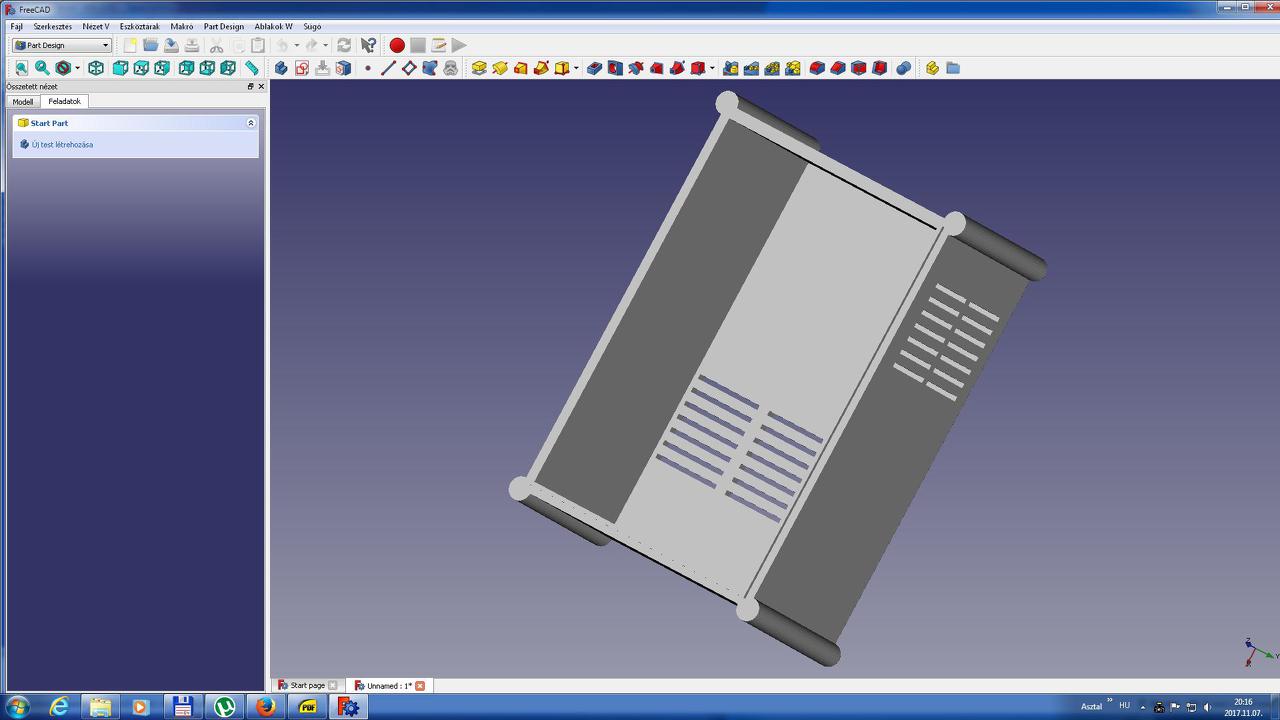The height and width of the screenshot is (720, 1280).
Task: Launch Firefox from the taskbar
Action: (265, 707)
